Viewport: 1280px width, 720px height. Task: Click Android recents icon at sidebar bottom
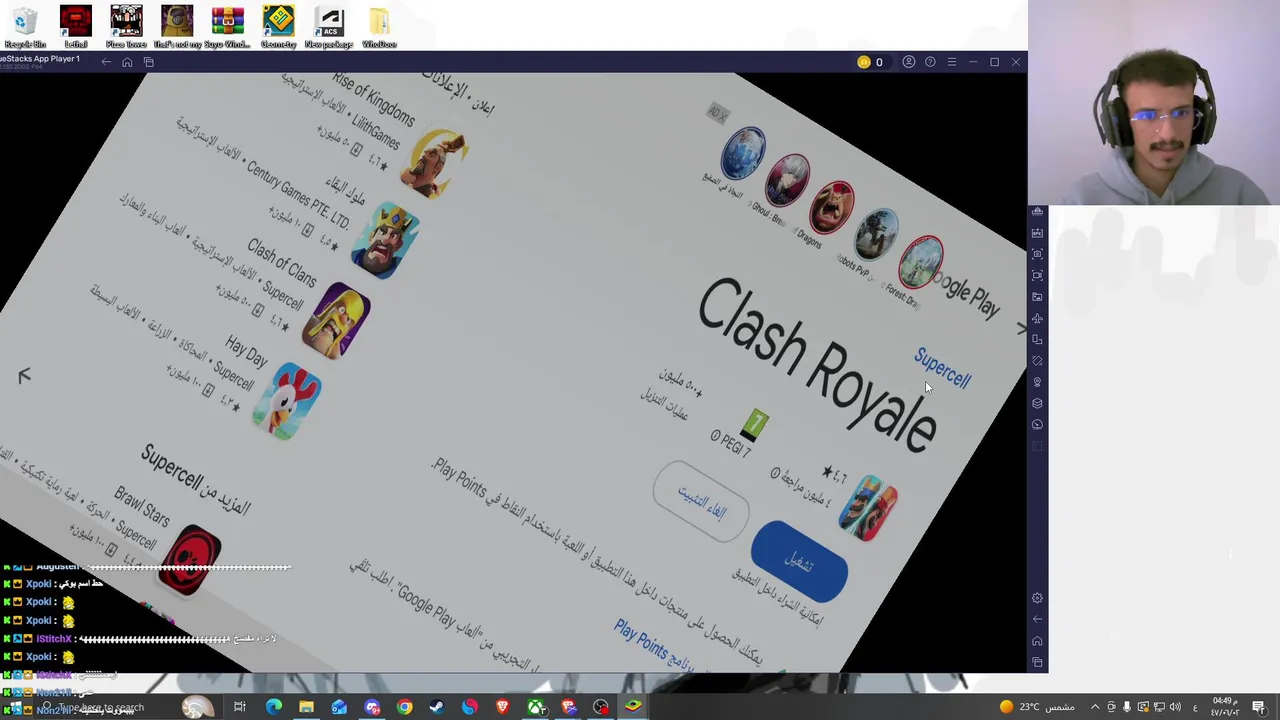pyautogui.click(x=1037, y=662)
